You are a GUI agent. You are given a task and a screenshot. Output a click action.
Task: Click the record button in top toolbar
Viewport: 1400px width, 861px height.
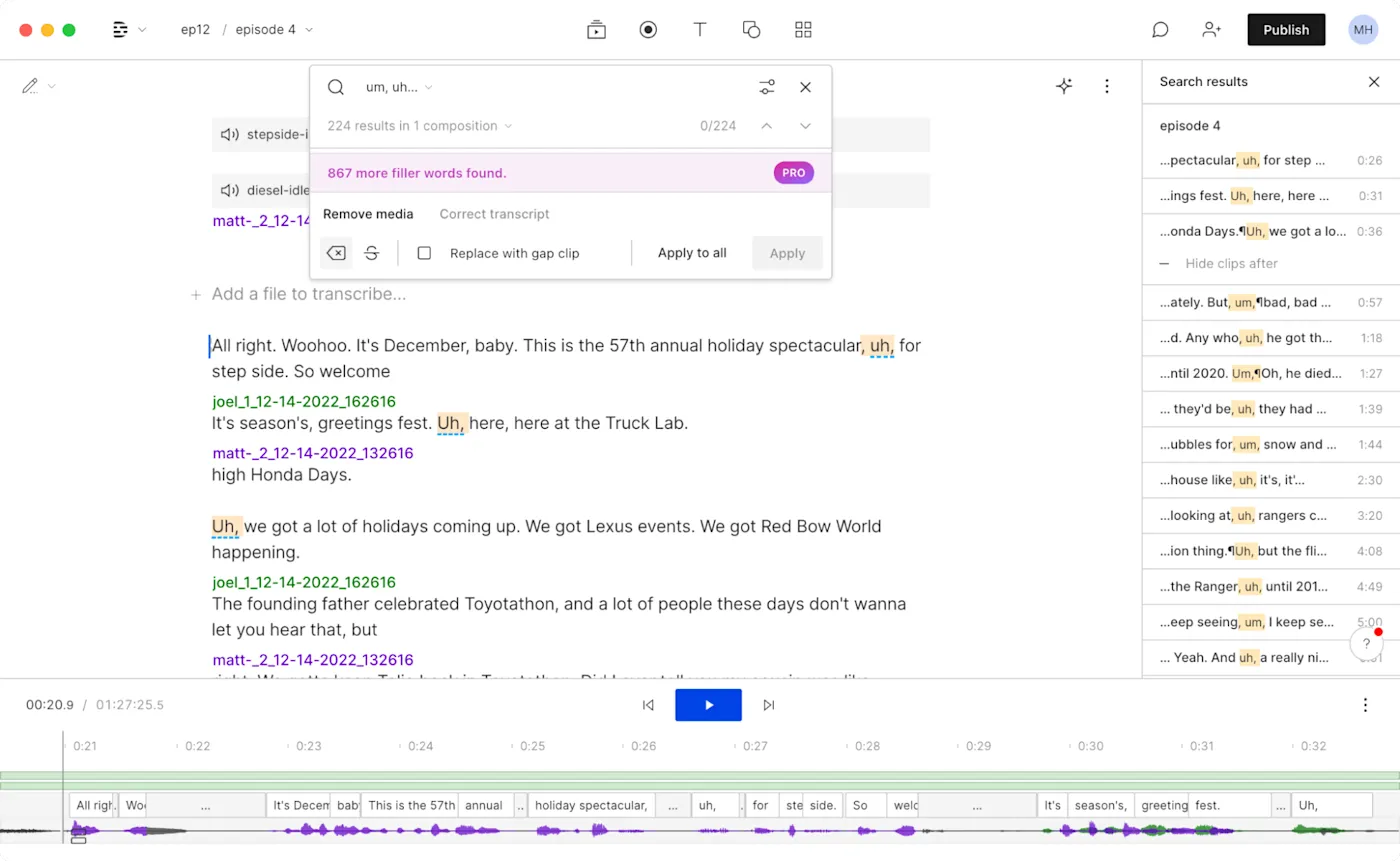648,30
